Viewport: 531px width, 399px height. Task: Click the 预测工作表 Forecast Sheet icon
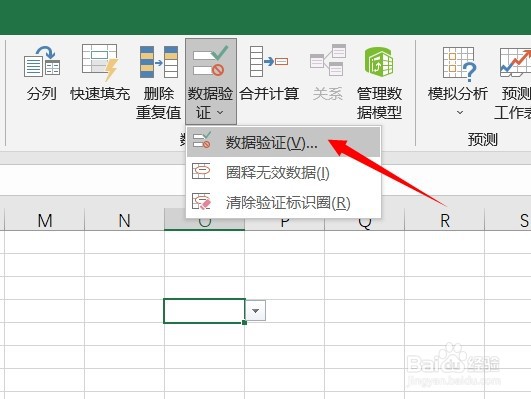click(515, 62)
